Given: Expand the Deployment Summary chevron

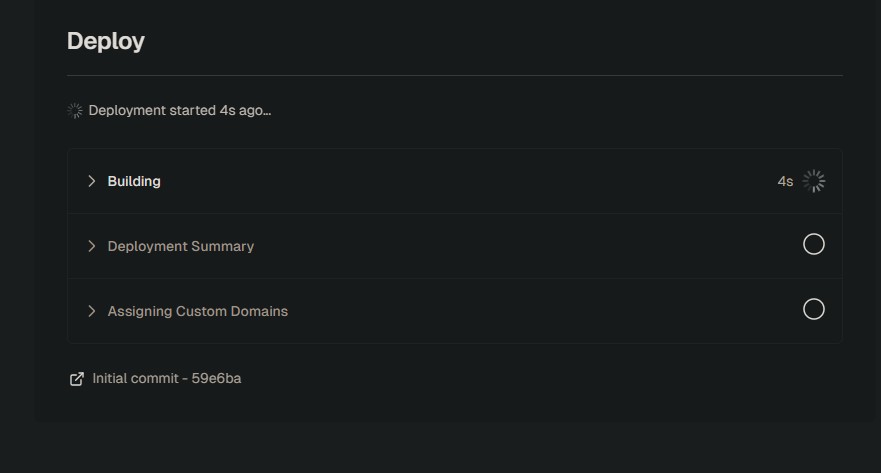Looking at the screenshot, I should [92, 246].
